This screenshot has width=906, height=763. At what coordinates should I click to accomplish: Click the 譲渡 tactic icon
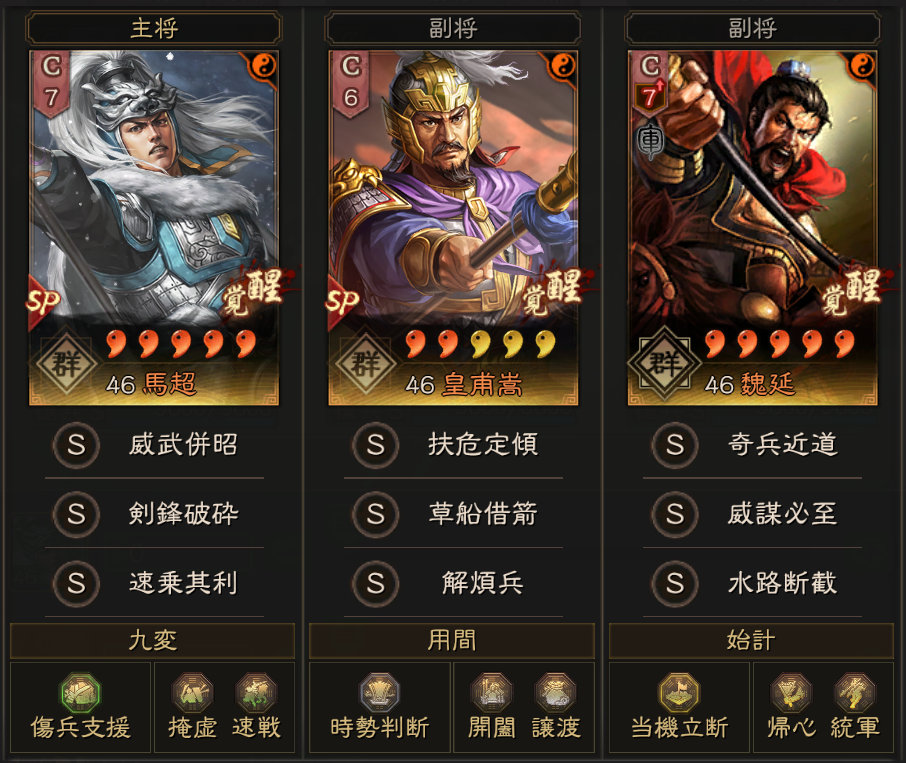(x=556, y=692)
